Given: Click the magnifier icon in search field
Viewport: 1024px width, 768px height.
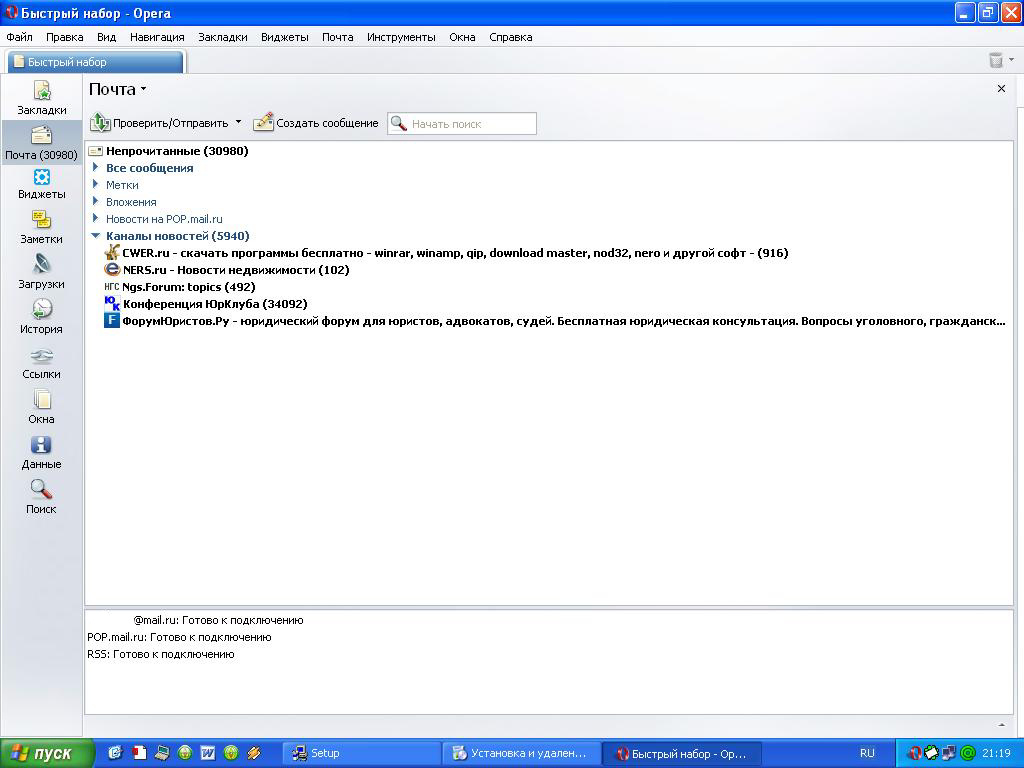Looking at the screenshot, I should 398,123.
